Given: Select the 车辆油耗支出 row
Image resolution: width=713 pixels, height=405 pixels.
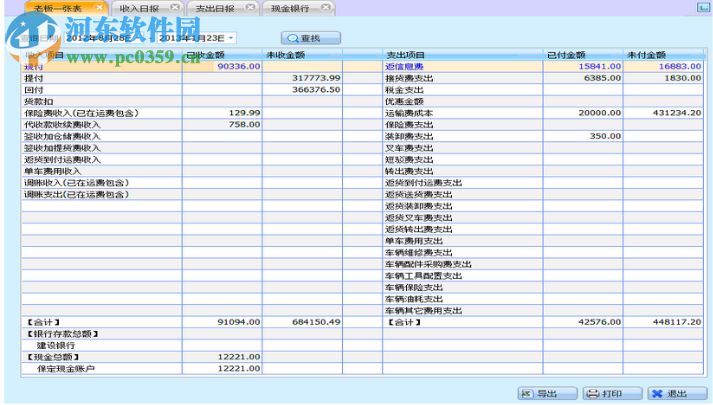Looking at the screenshot, I should pyautogui.click(x=463, y=299).
